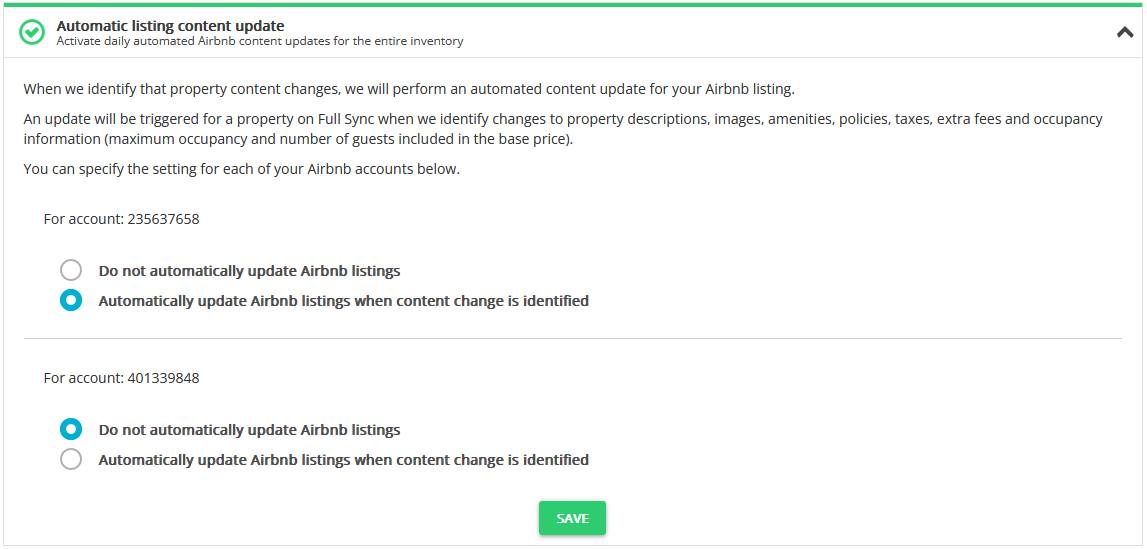This screenshot has height=549, width=1147.
Task: Click the green checkmark status icon
Action: (x=33, y=32)
